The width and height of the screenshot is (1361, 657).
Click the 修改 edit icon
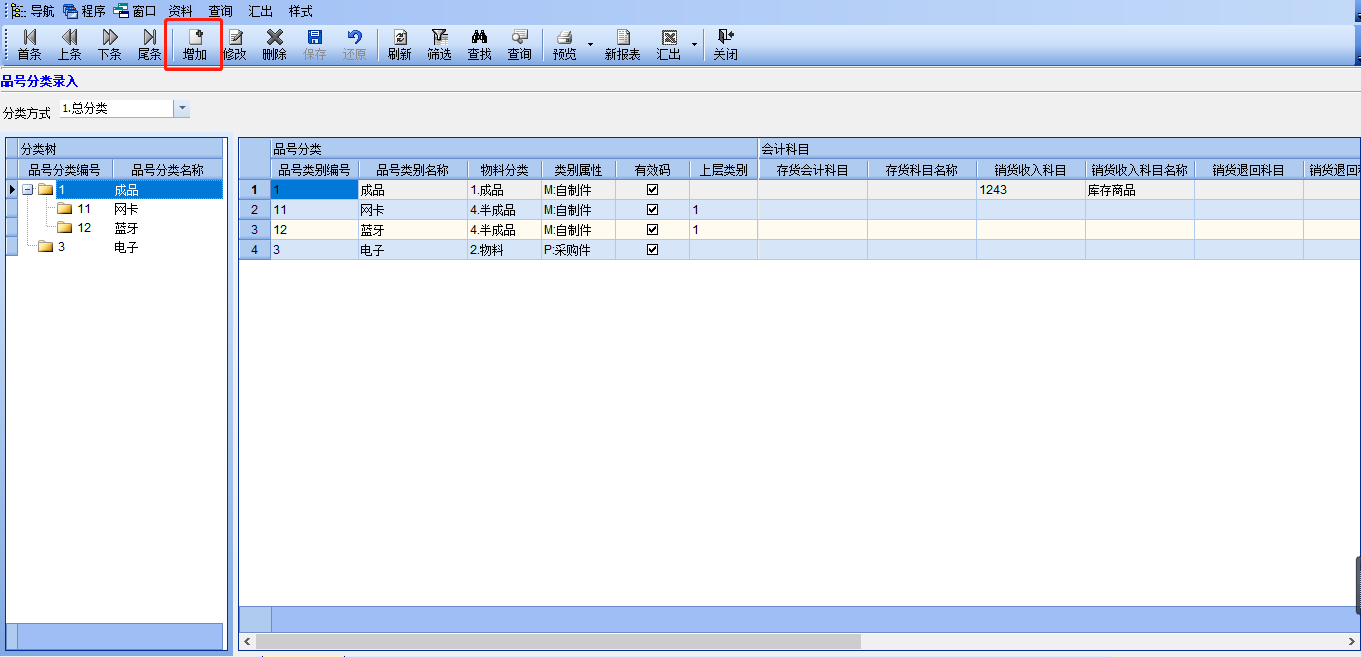tap(235, 45)
